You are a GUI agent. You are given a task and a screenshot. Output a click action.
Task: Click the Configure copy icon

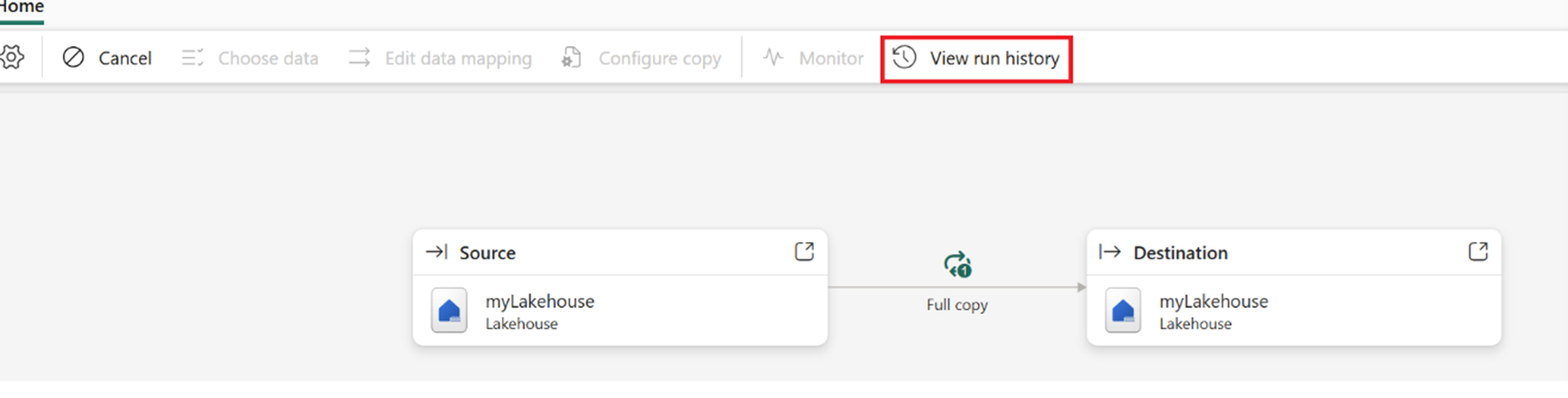point(572,58)
